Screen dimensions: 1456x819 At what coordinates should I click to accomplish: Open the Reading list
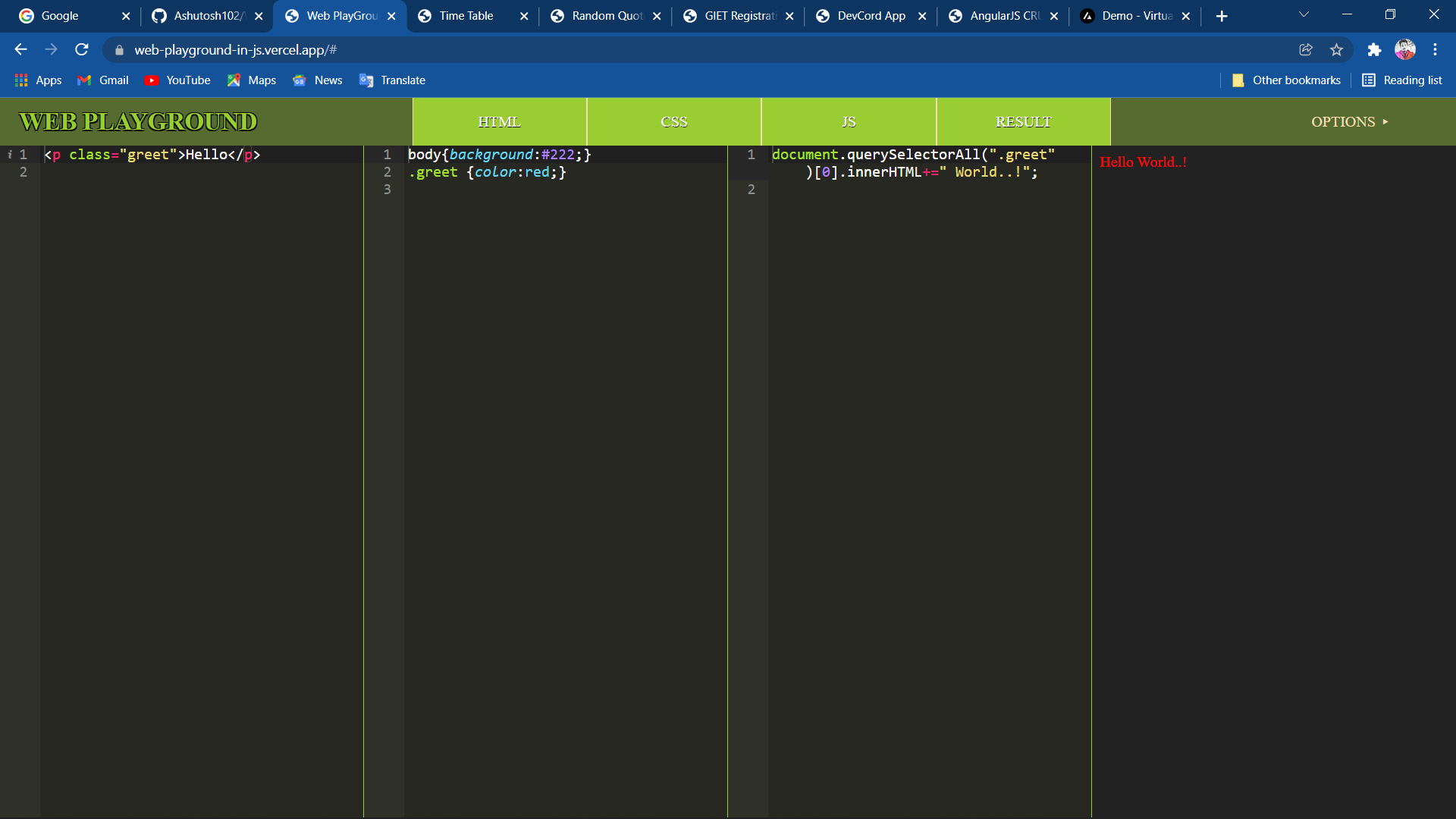pyautogui.click(x=1402, y=80)
